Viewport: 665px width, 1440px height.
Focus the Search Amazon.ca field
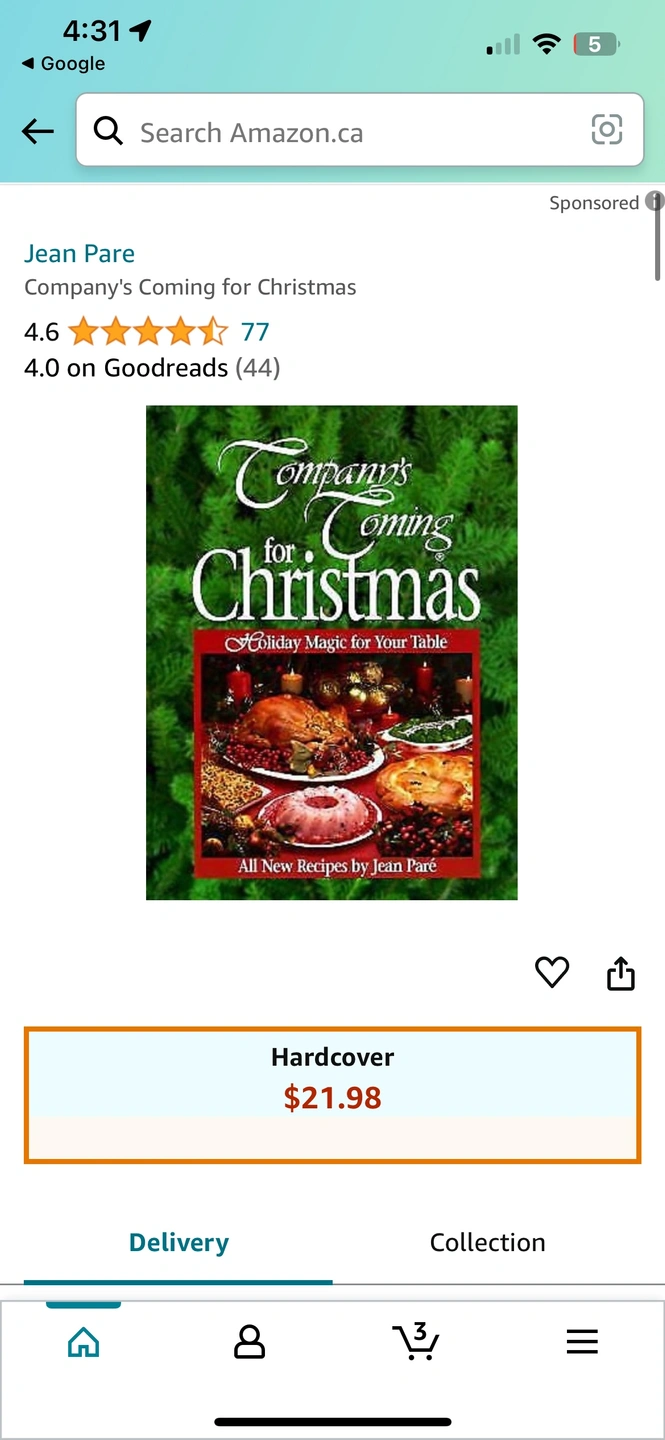[x=360, y=130]
